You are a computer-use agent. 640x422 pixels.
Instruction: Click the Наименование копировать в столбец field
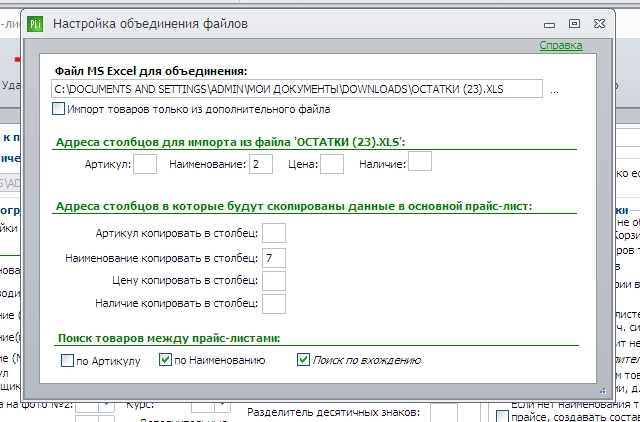273,258
